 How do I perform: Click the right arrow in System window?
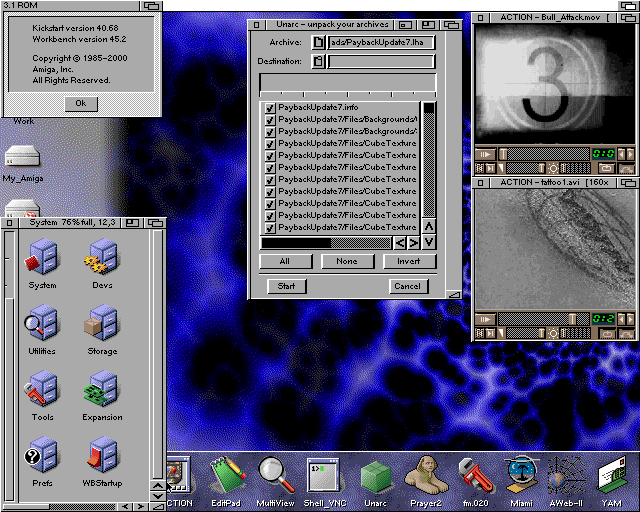[x=141, y=507]
